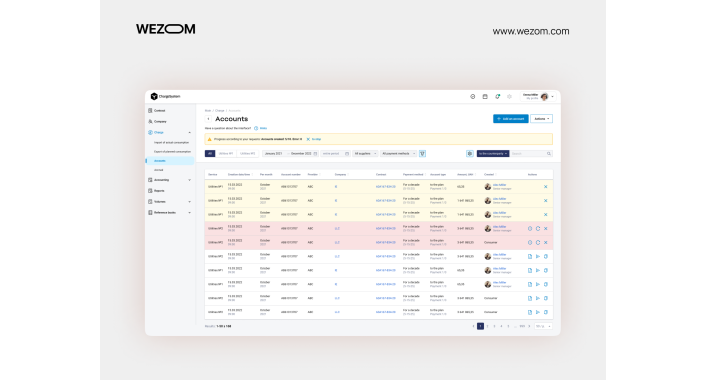The width and height of the screenshot is (707, 380).
Task: Open the All suppliers dropdown
Action: pos(365,154)
